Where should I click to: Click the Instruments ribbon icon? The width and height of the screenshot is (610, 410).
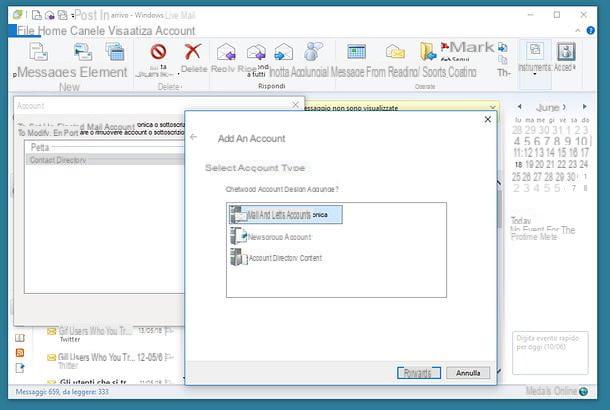click(x=535, y=50)
